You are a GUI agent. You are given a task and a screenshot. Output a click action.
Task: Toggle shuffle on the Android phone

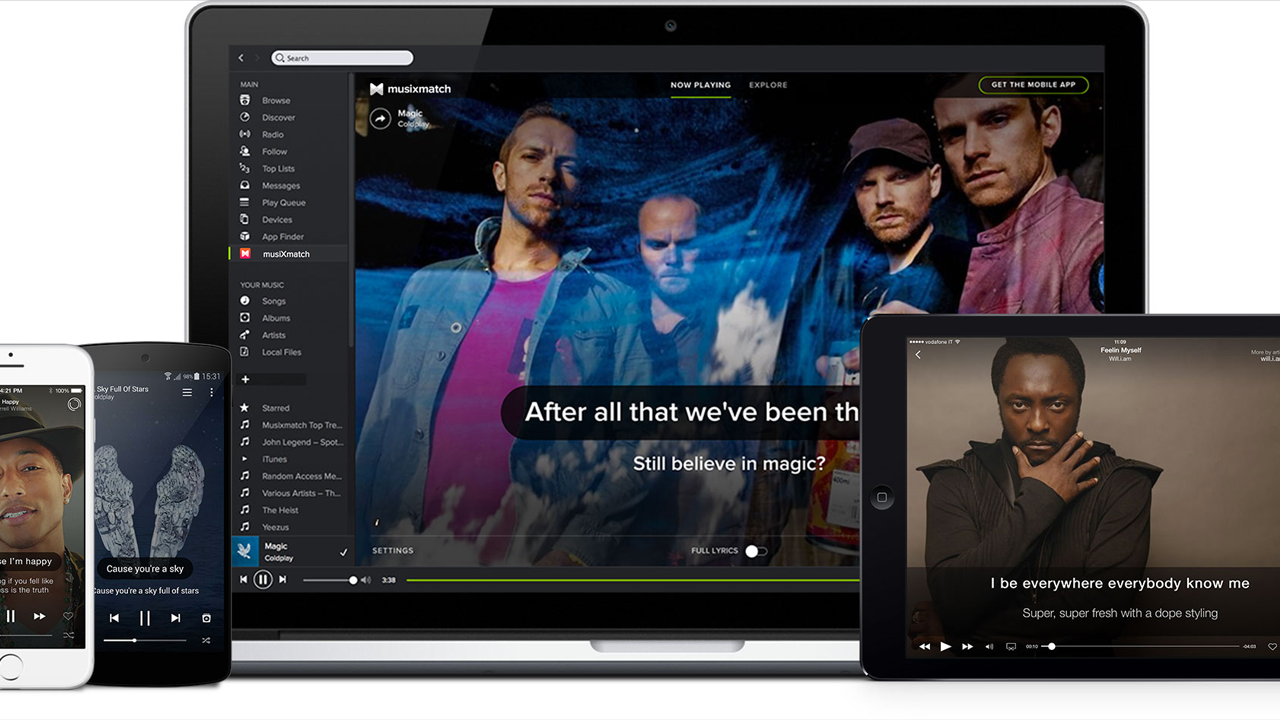(206, 640)
